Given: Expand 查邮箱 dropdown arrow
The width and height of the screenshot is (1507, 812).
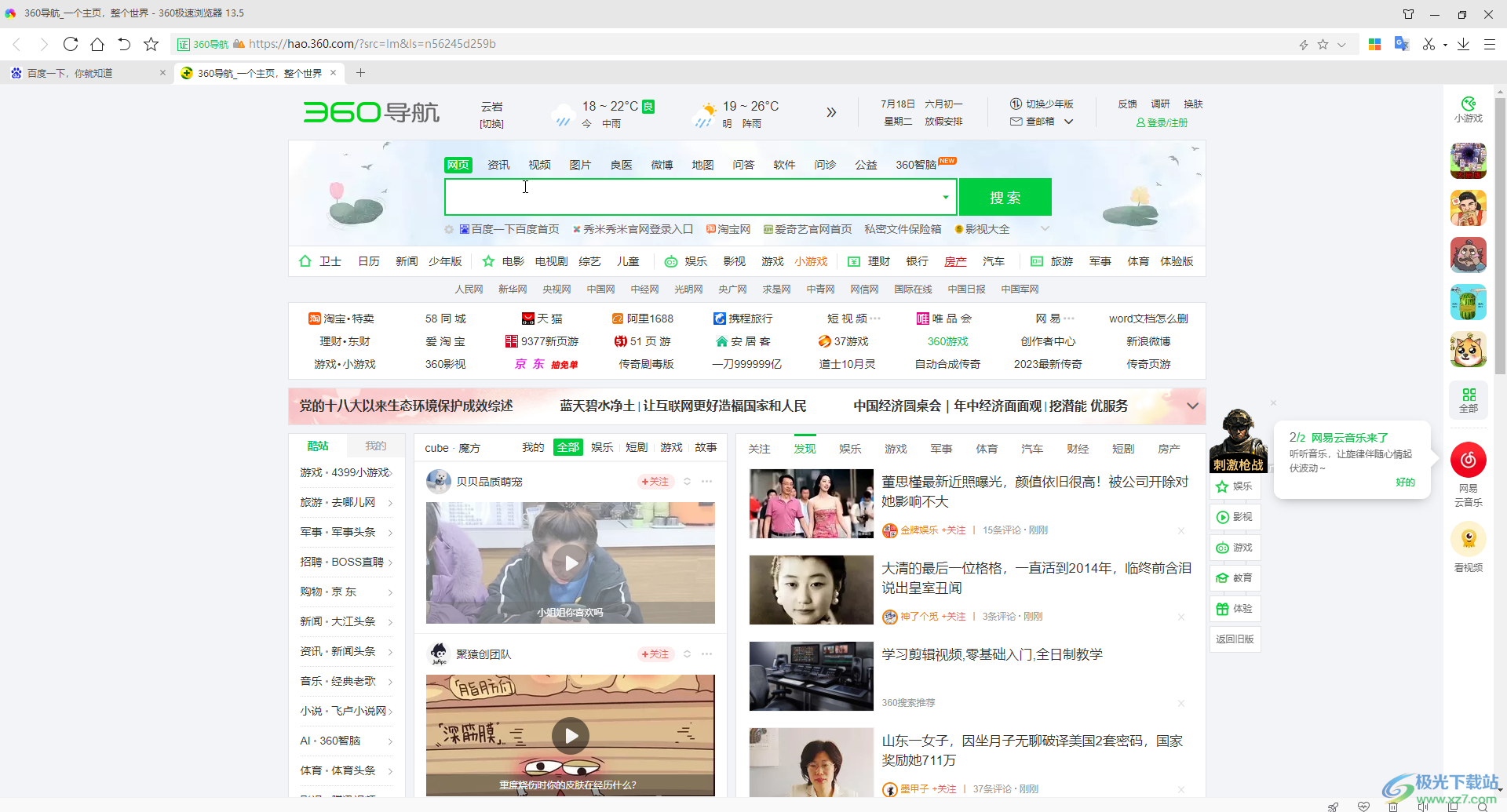Looking at the screenshot, I should [x=1068, y=122].
